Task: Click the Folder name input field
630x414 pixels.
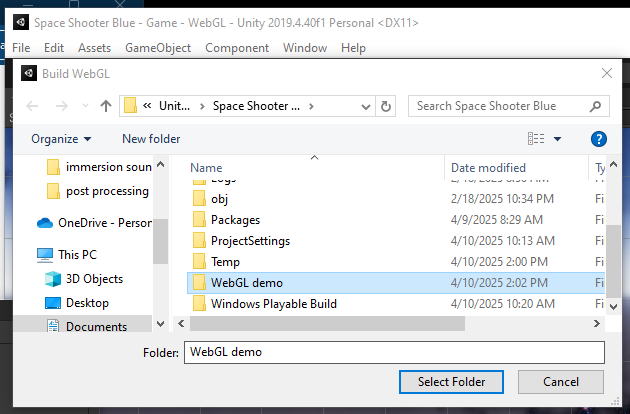Action: (x=394, y=353)
